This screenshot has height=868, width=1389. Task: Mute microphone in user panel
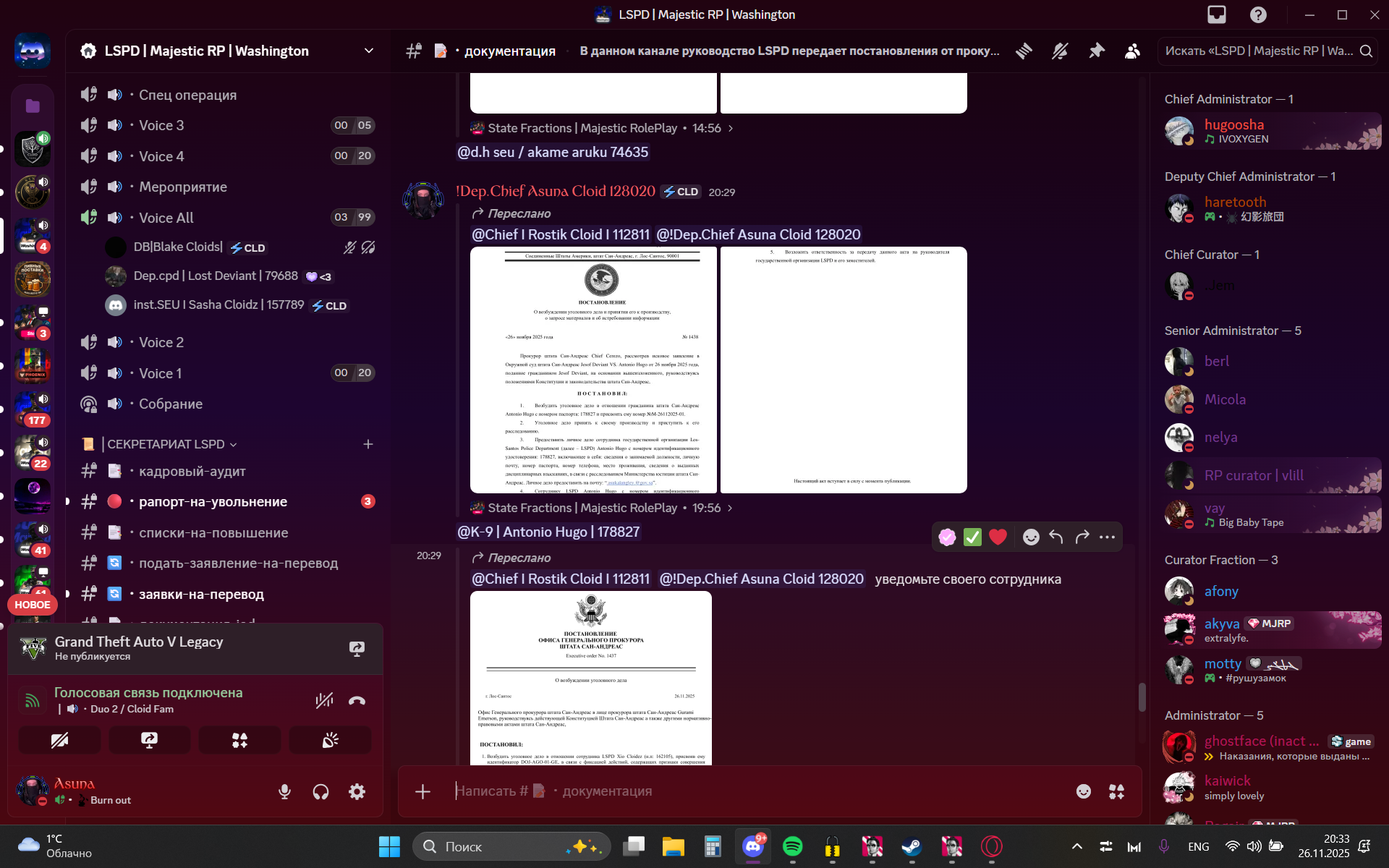(x=284, y=791)
